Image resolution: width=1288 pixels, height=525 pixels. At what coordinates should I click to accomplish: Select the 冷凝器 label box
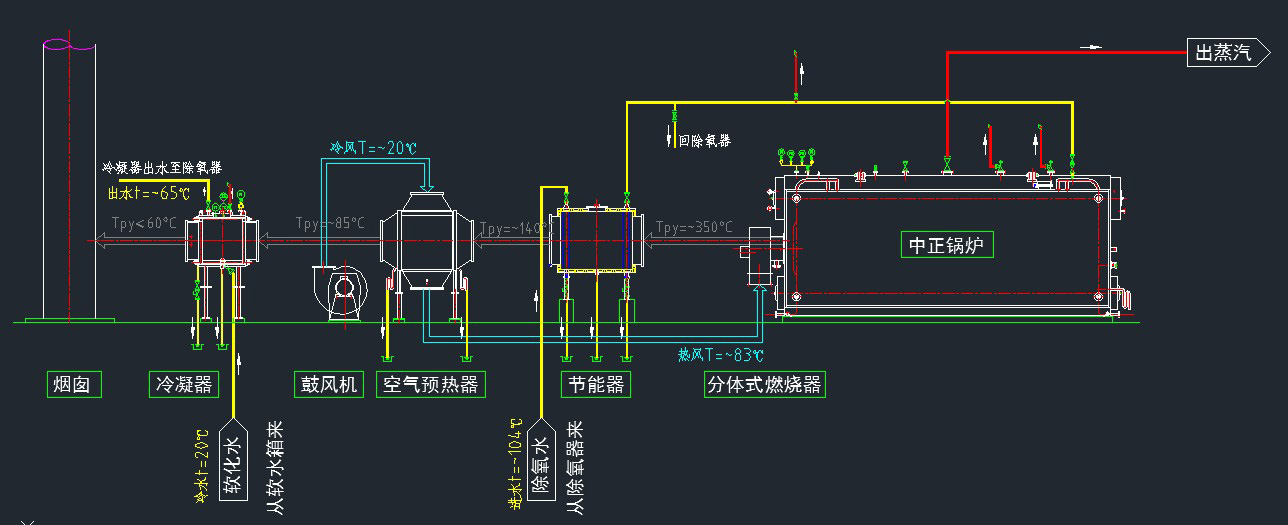tap(183, 384)
